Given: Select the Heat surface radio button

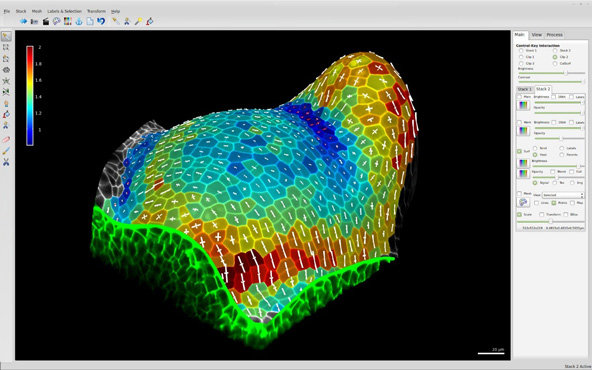Looking at the screenshot, I should [x=535, y=155].
